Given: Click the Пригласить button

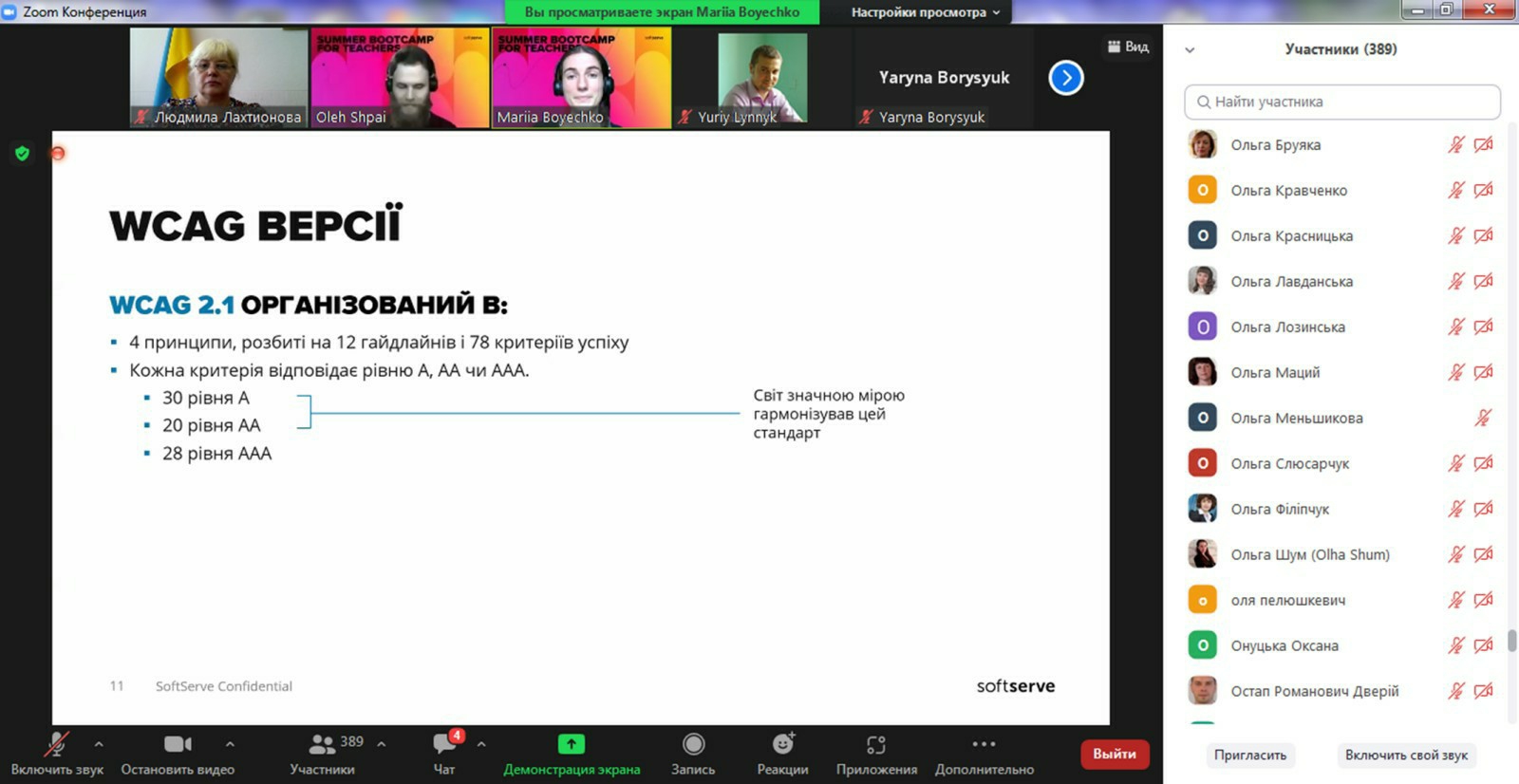Looking at the screenshot, I should (1249, 756).
